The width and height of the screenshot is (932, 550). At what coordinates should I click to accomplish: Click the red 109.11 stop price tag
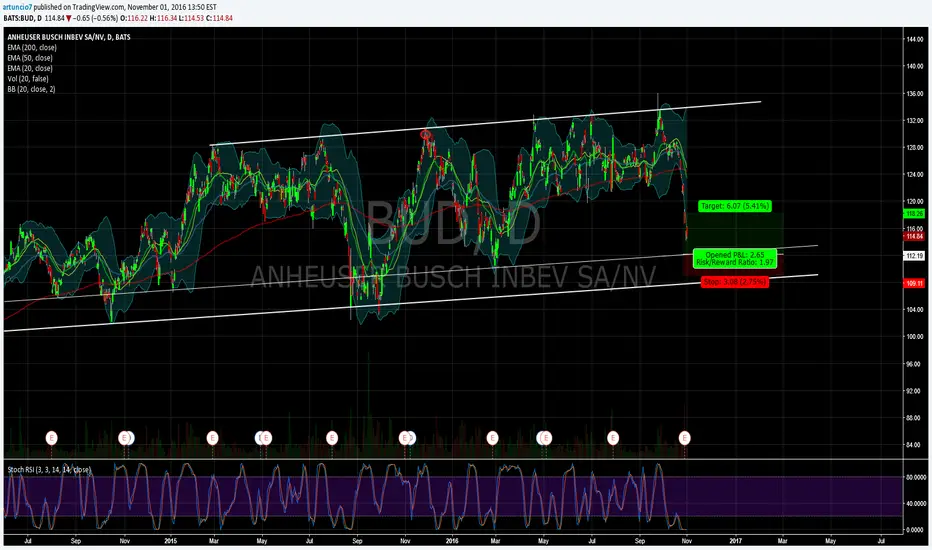(914, 284)
